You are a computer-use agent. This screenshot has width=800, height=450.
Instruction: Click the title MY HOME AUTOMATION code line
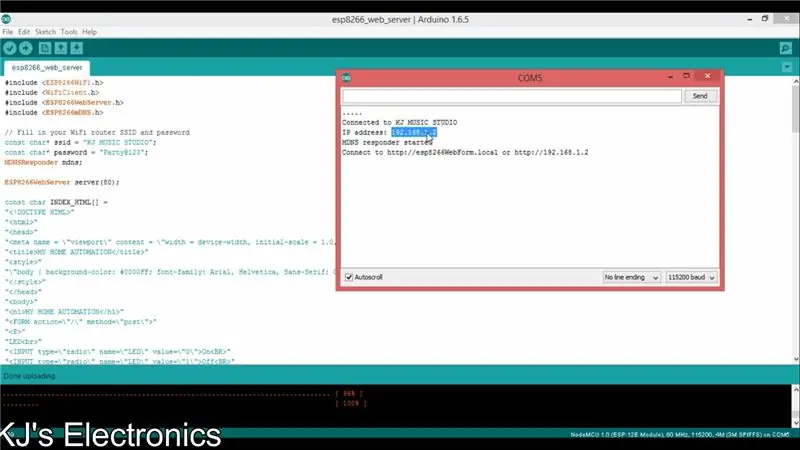77,252
